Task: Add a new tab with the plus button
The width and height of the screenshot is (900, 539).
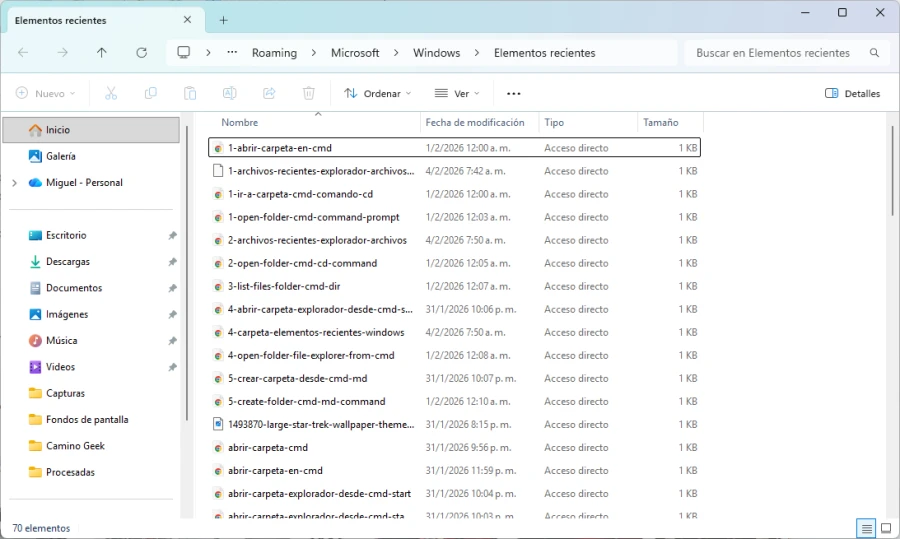Action: 223,21
